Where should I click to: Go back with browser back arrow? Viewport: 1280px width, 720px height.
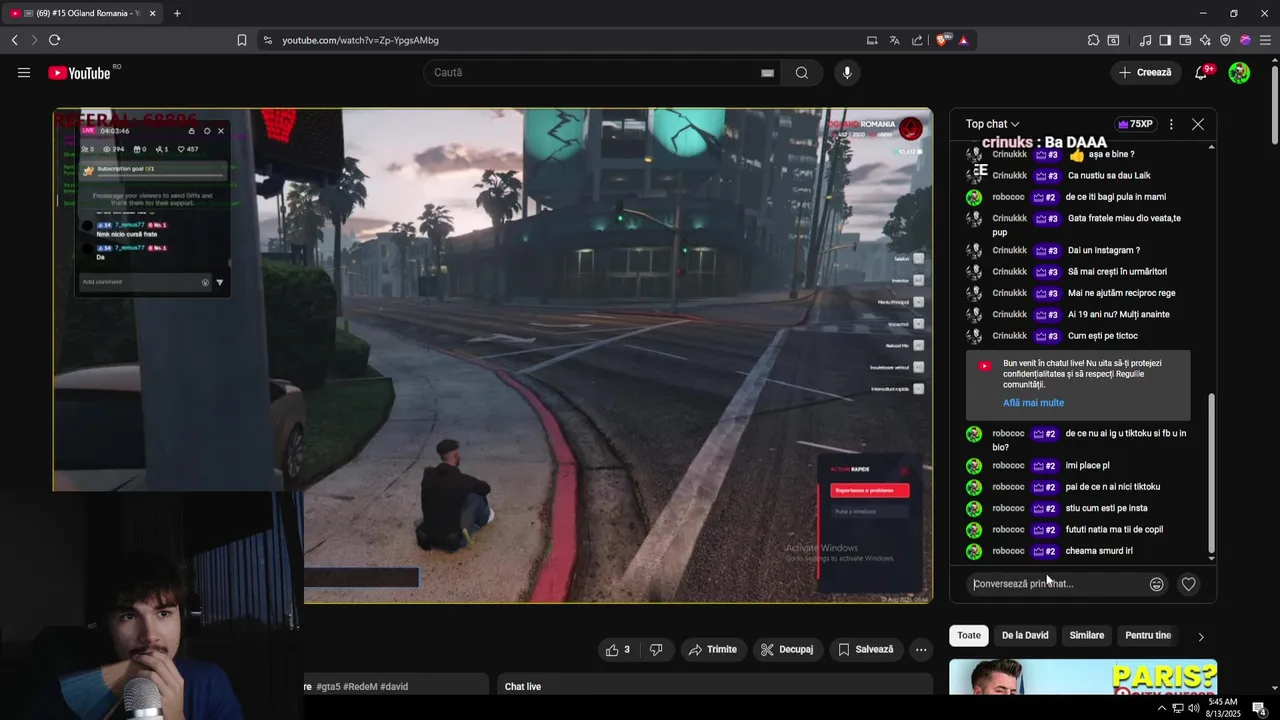(15, 40)
